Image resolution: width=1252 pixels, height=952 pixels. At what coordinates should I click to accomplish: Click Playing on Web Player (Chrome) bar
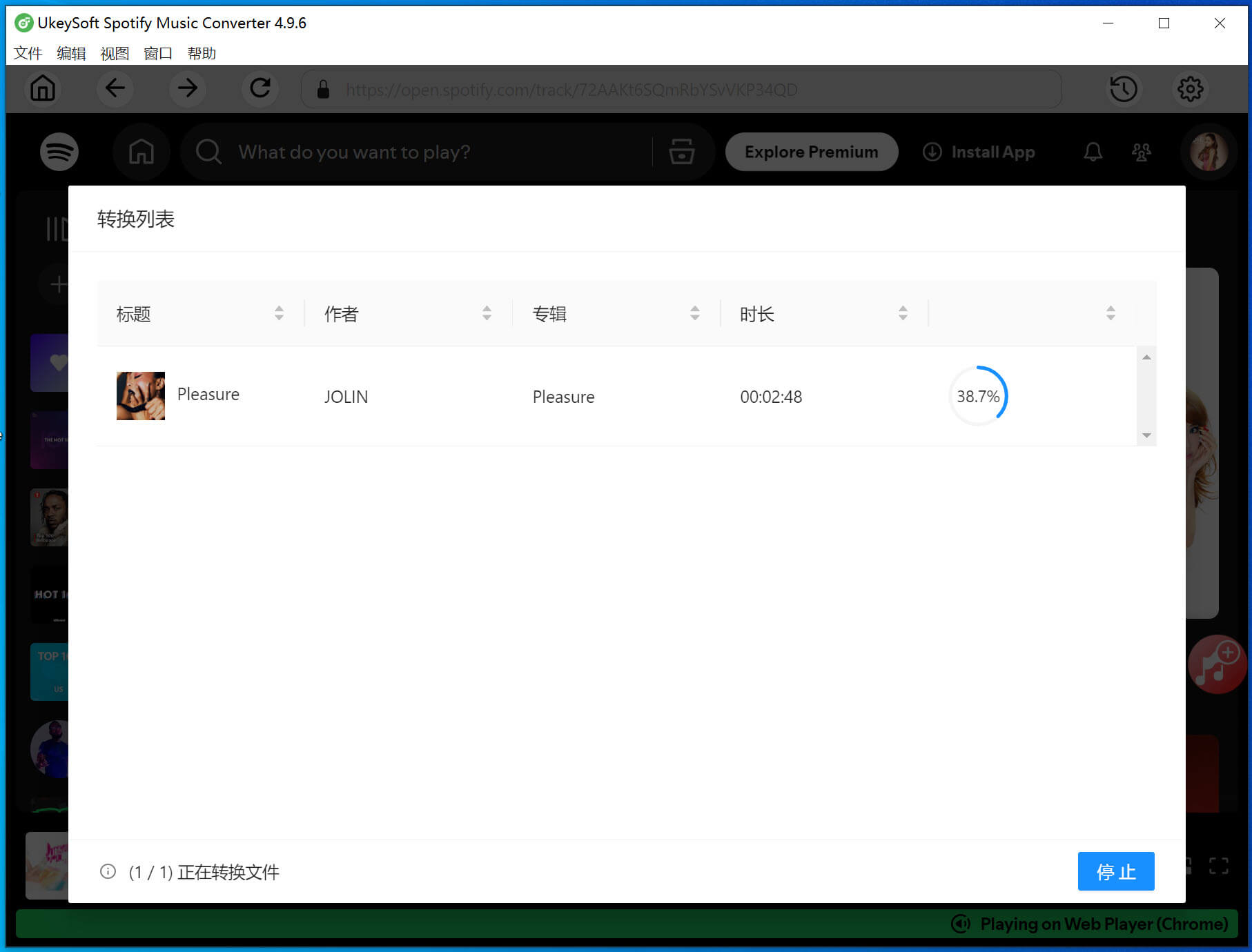click(x=626, y=924)
